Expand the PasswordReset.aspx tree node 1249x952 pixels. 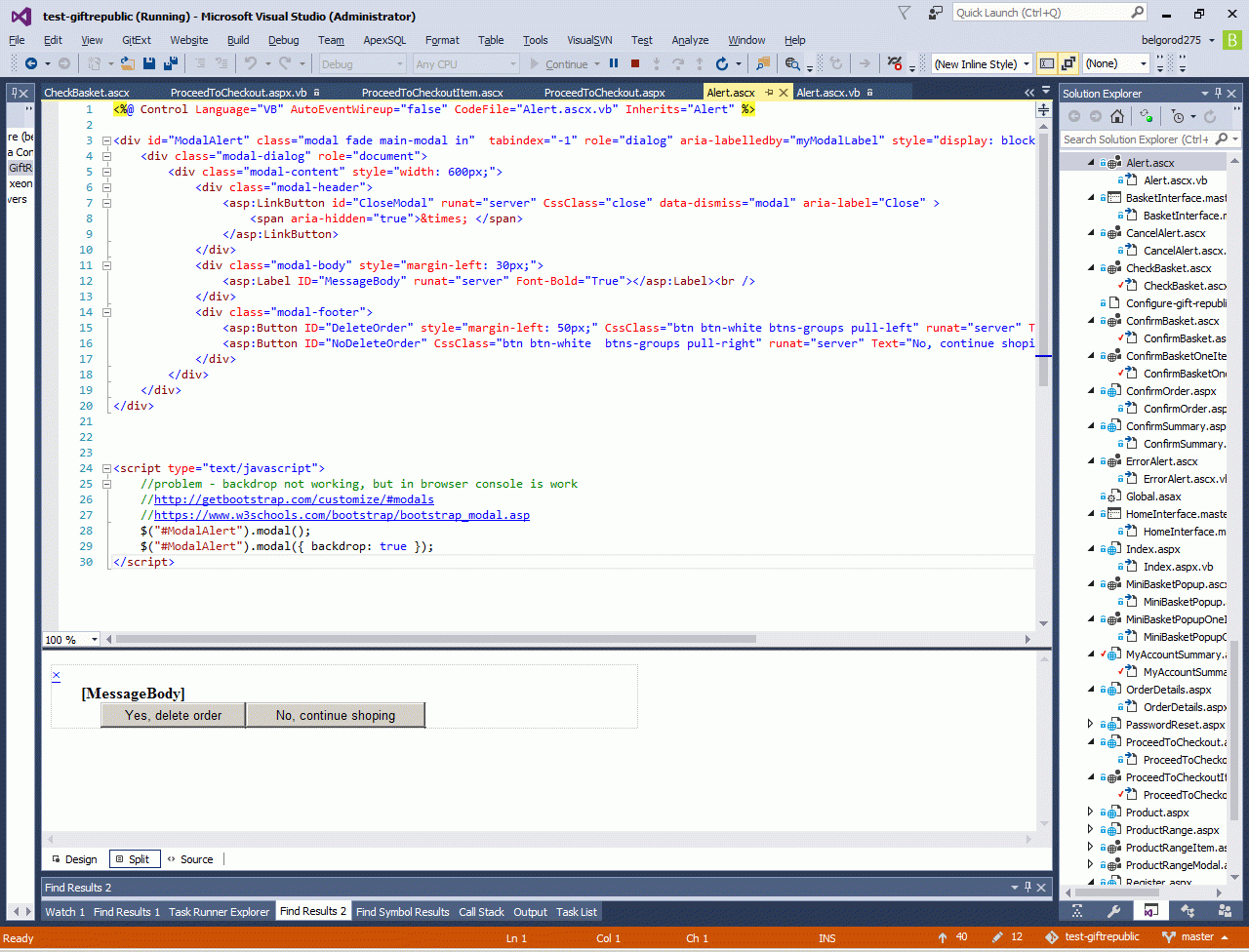(1091, 725)
